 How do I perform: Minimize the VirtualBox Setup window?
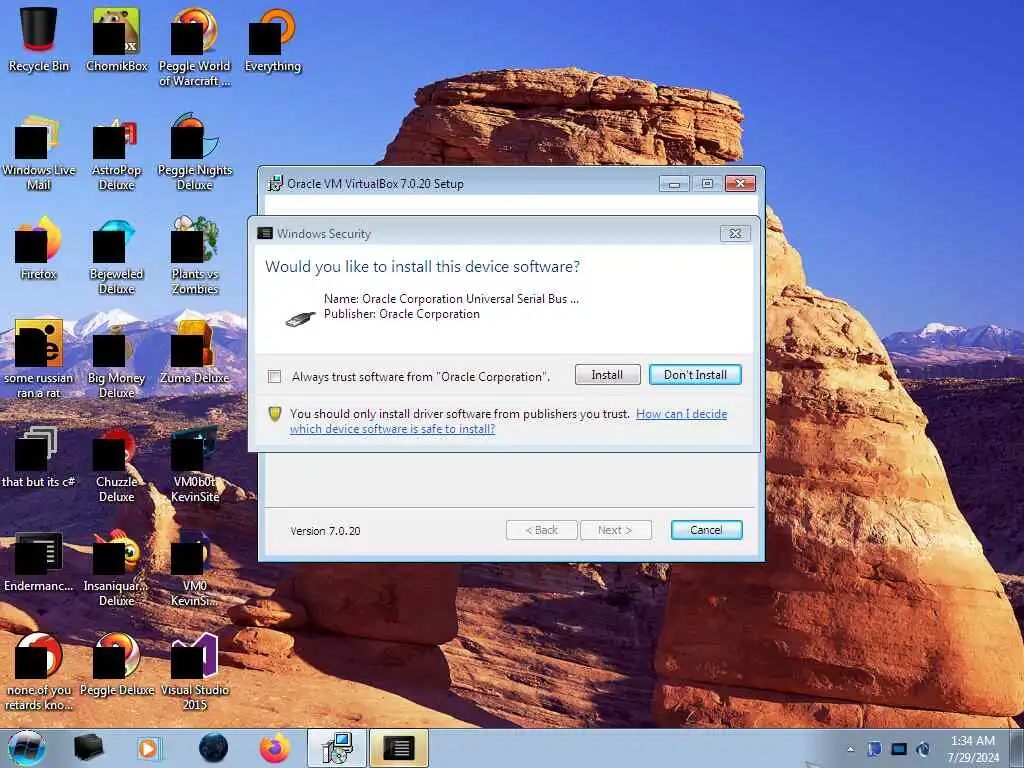click(x=675, y=184)
